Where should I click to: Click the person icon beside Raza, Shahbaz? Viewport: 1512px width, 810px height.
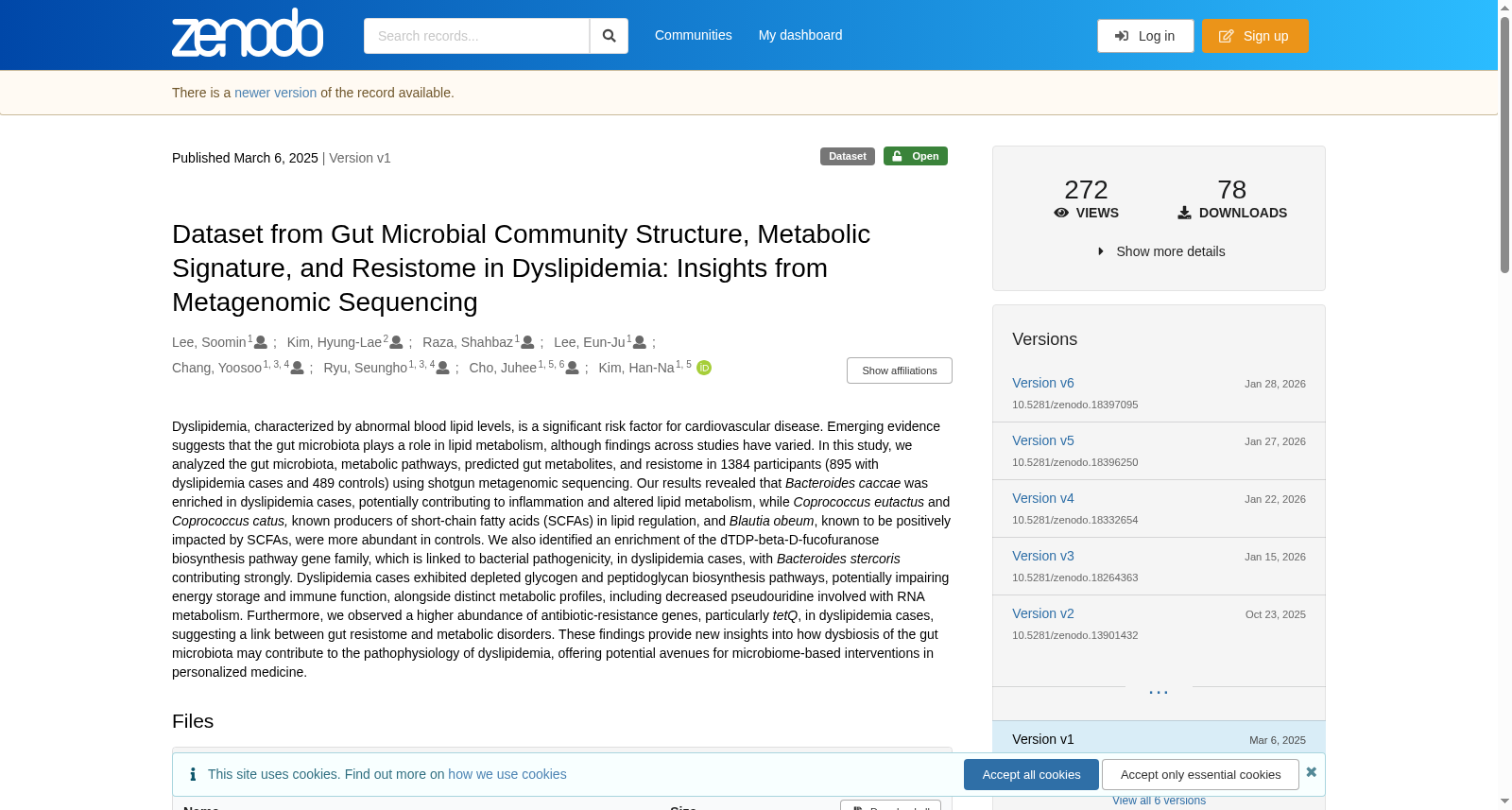point(527,342)
